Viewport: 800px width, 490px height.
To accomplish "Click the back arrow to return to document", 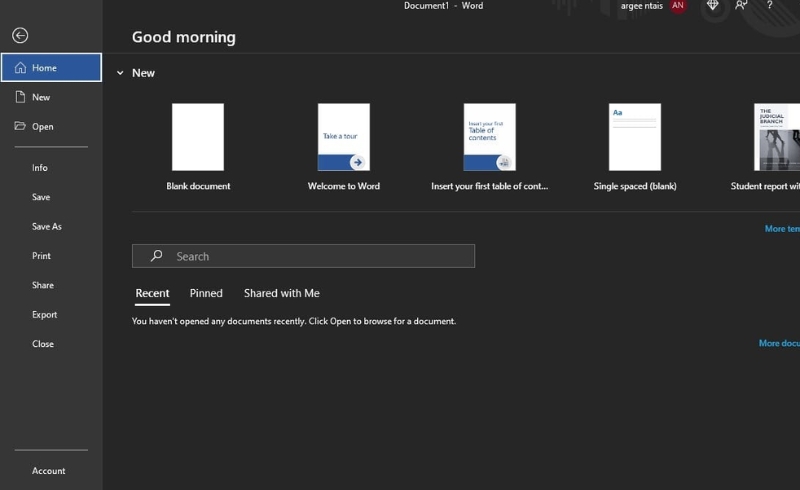I will pyautogui.click(x=20, y=35).
